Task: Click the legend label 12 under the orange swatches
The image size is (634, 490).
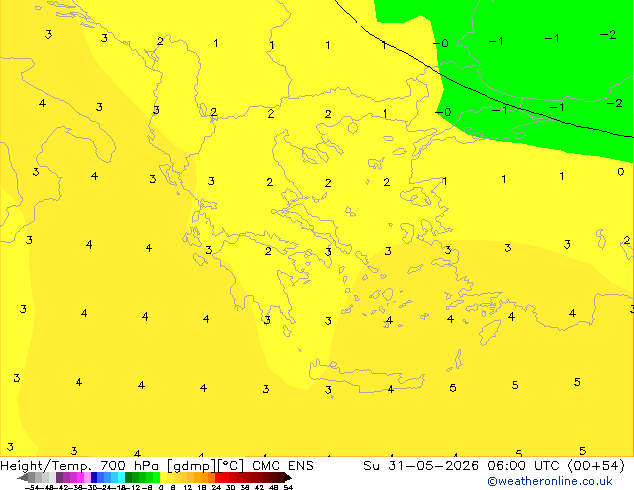Action: coord(188,487)
